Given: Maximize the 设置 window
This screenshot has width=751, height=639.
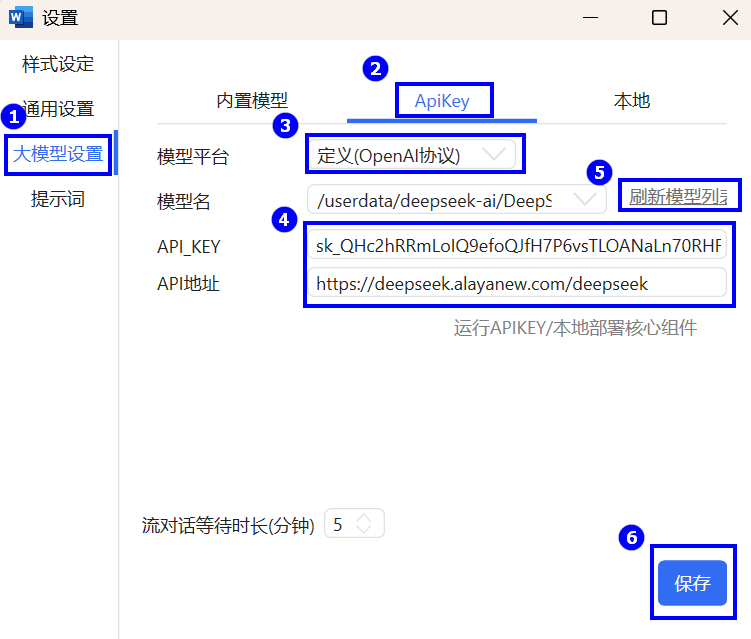Looking at the screenshot, I should pyautogui.click(x=659, y=17).
